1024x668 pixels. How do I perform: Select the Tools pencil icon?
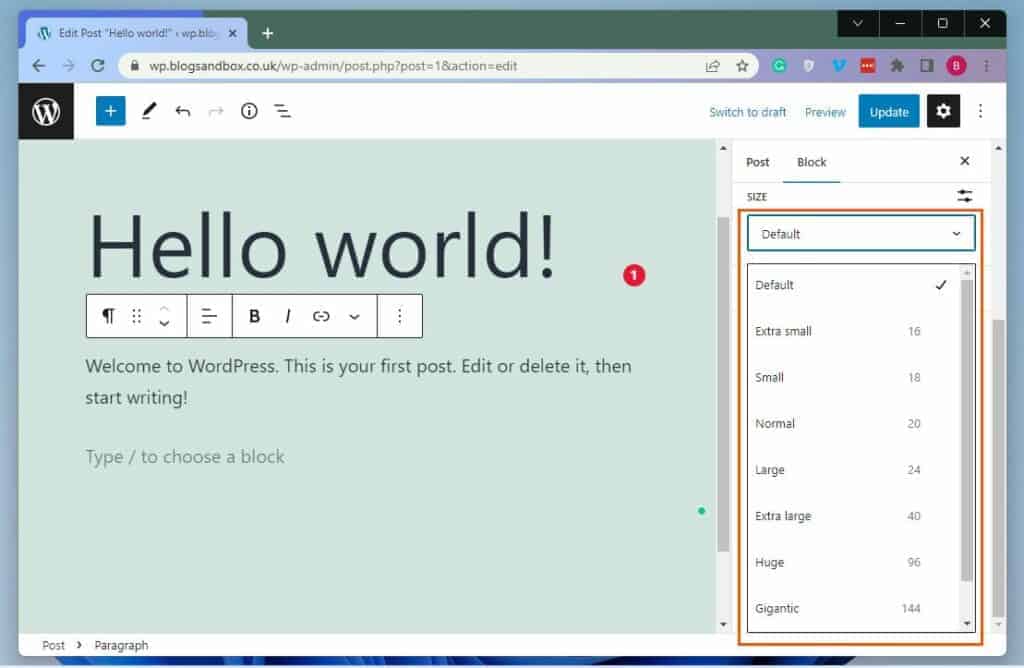(x=148, y=111)
